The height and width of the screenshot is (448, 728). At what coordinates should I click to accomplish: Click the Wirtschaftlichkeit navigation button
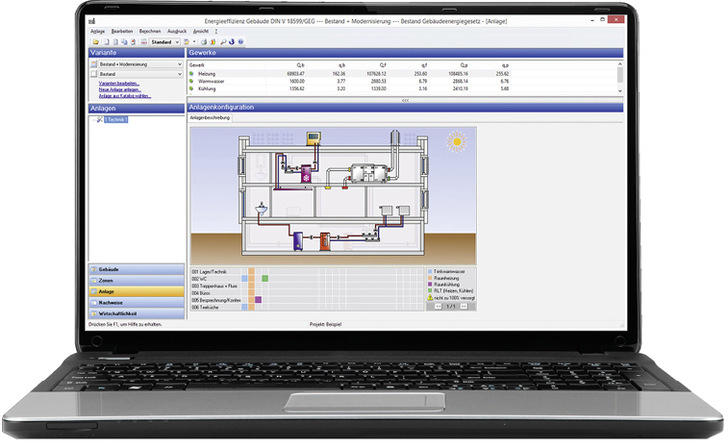coord(117,313)
